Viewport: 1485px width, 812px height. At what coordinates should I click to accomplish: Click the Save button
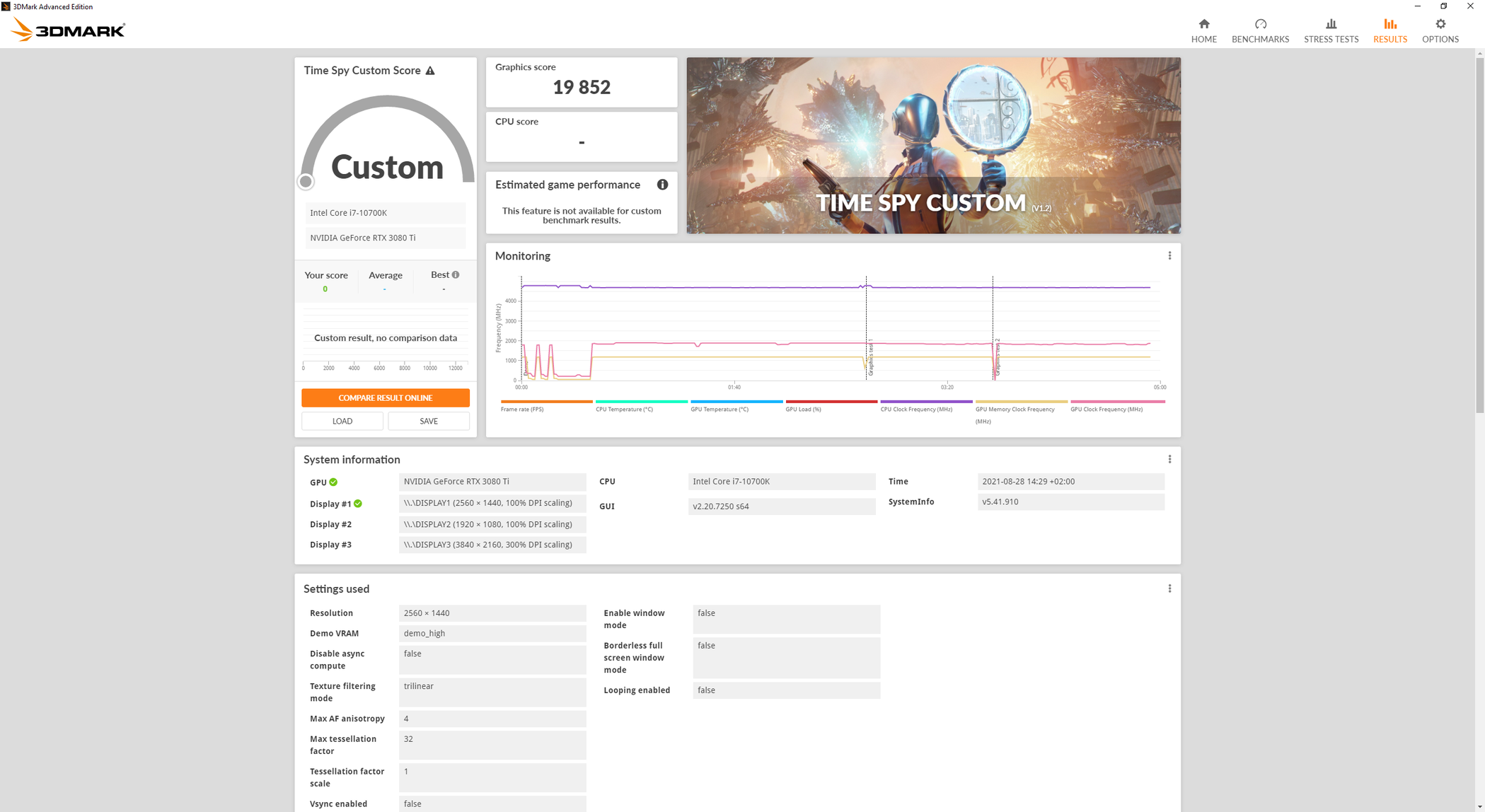coord(429,421)
